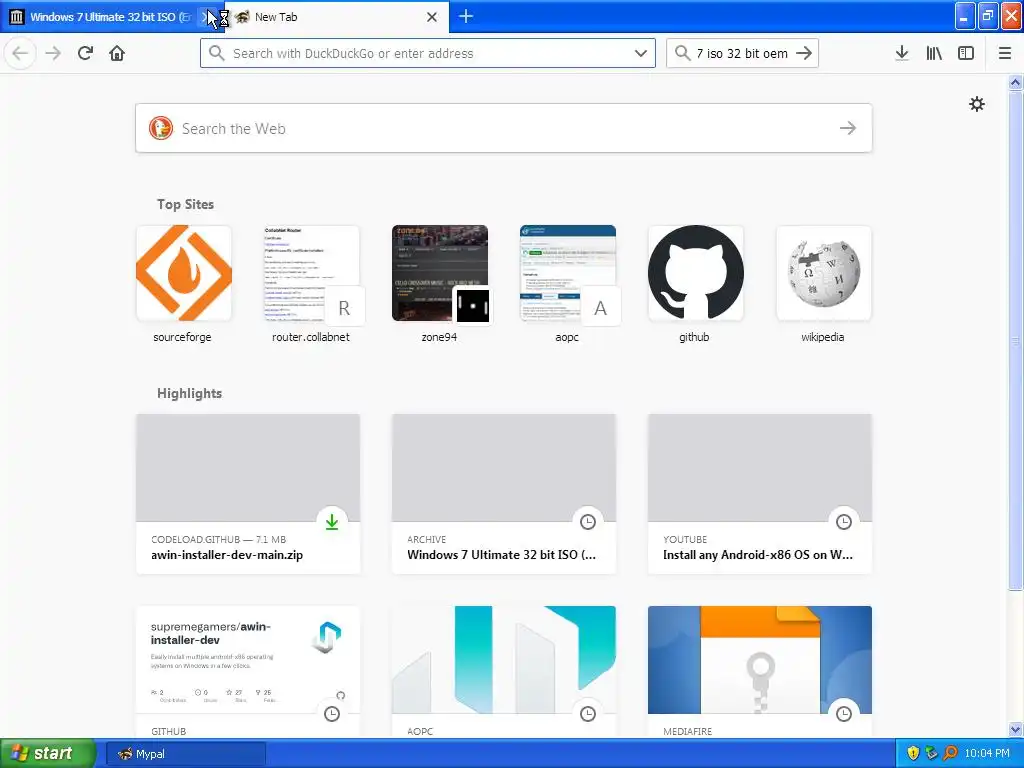Image resolution: width=1024 pixels, height=768 pixels.
Task: Click history clock icon on GitHub card
Action: pos(332,714)
